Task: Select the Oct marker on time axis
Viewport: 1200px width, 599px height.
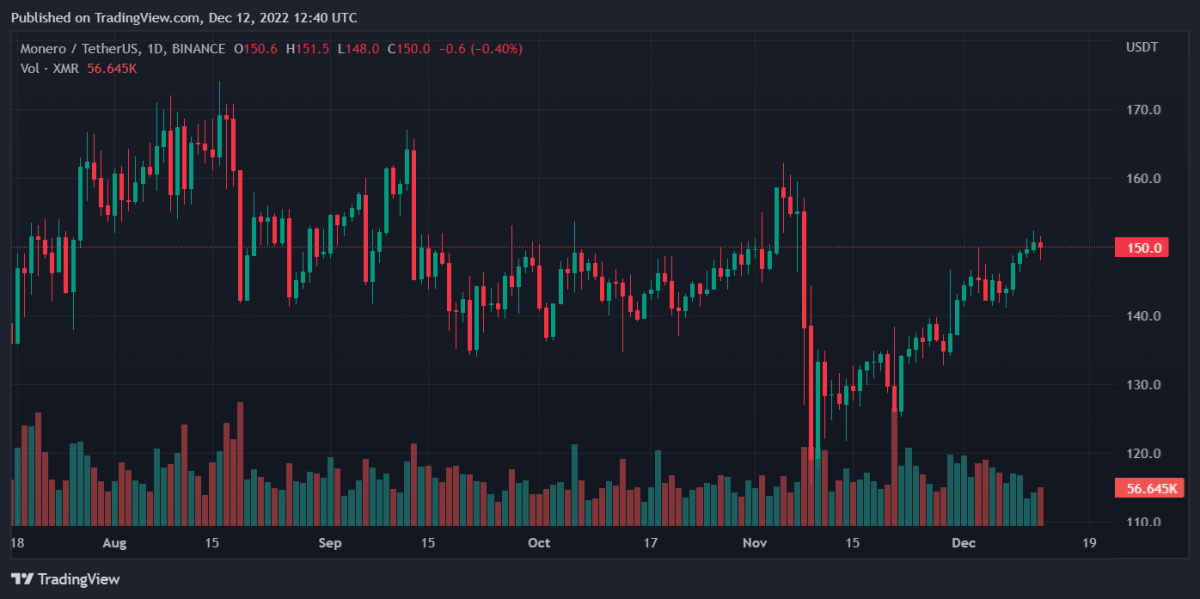Action: [x=540, y=543]
